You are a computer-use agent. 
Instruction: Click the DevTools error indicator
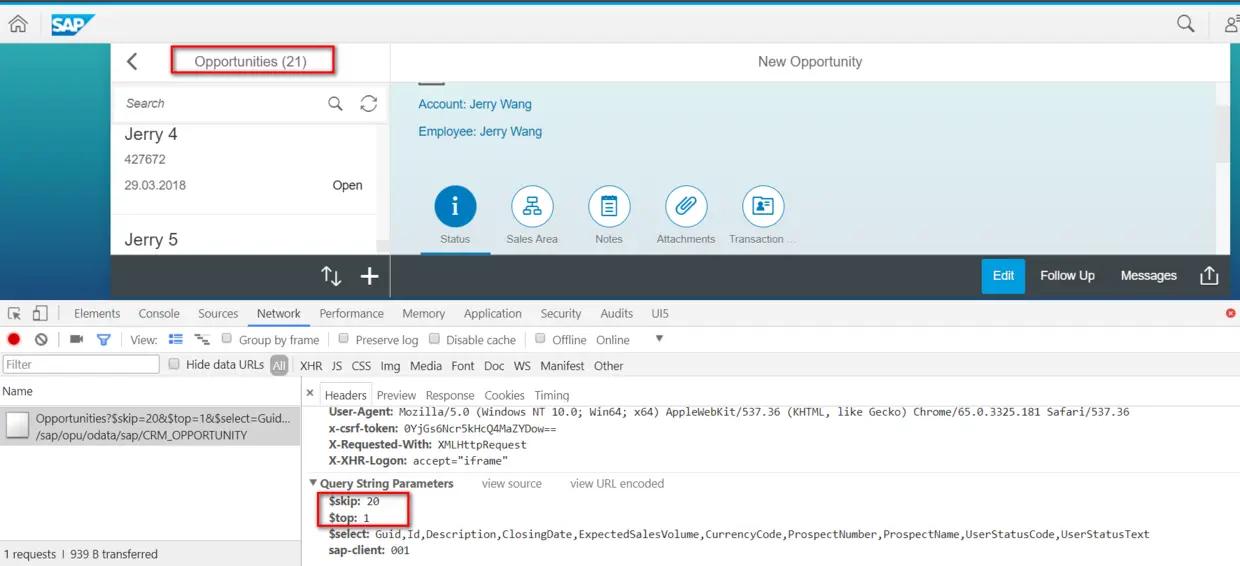pyautogui.click(x=1230, y=313)
